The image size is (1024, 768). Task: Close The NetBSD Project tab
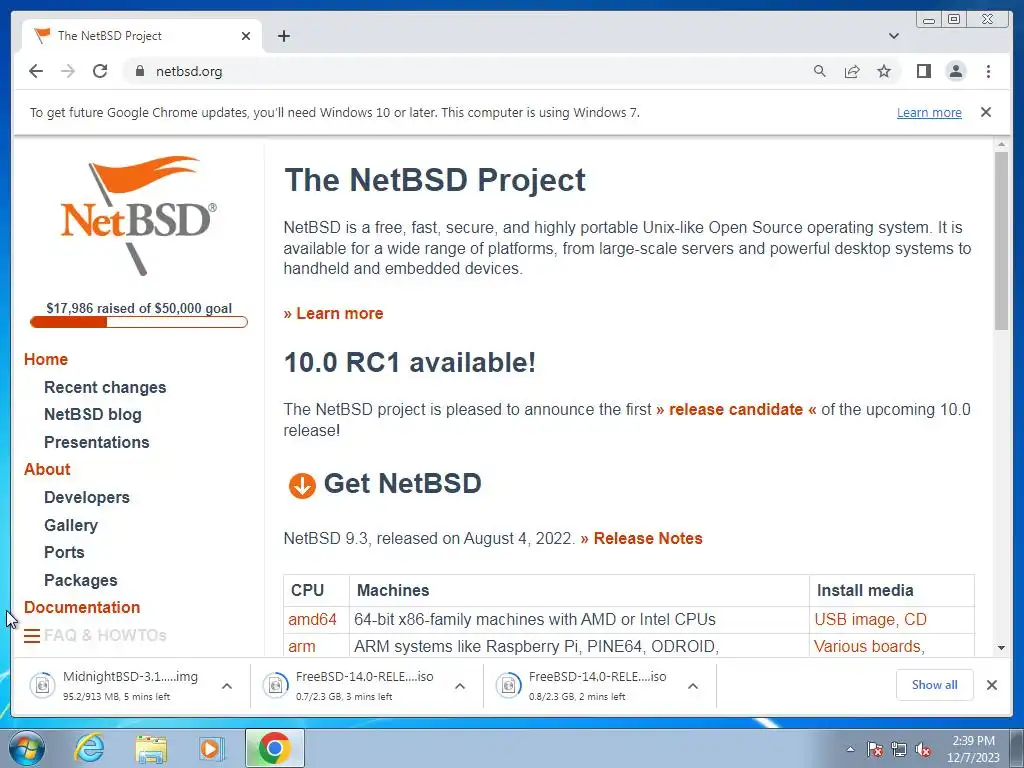click(246, 36)
